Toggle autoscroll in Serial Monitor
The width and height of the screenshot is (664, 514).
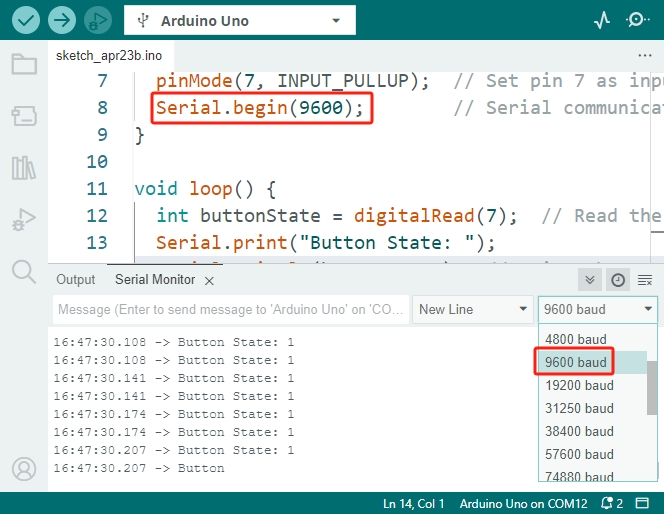[589, 280]
